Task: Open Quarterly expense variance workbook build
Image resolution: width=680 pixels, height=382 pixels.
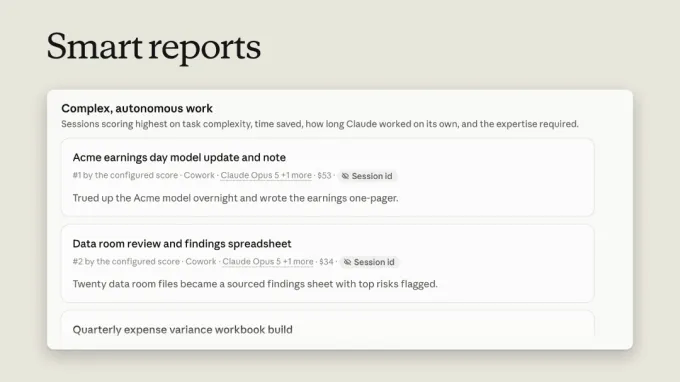Action: coord(183,330)
